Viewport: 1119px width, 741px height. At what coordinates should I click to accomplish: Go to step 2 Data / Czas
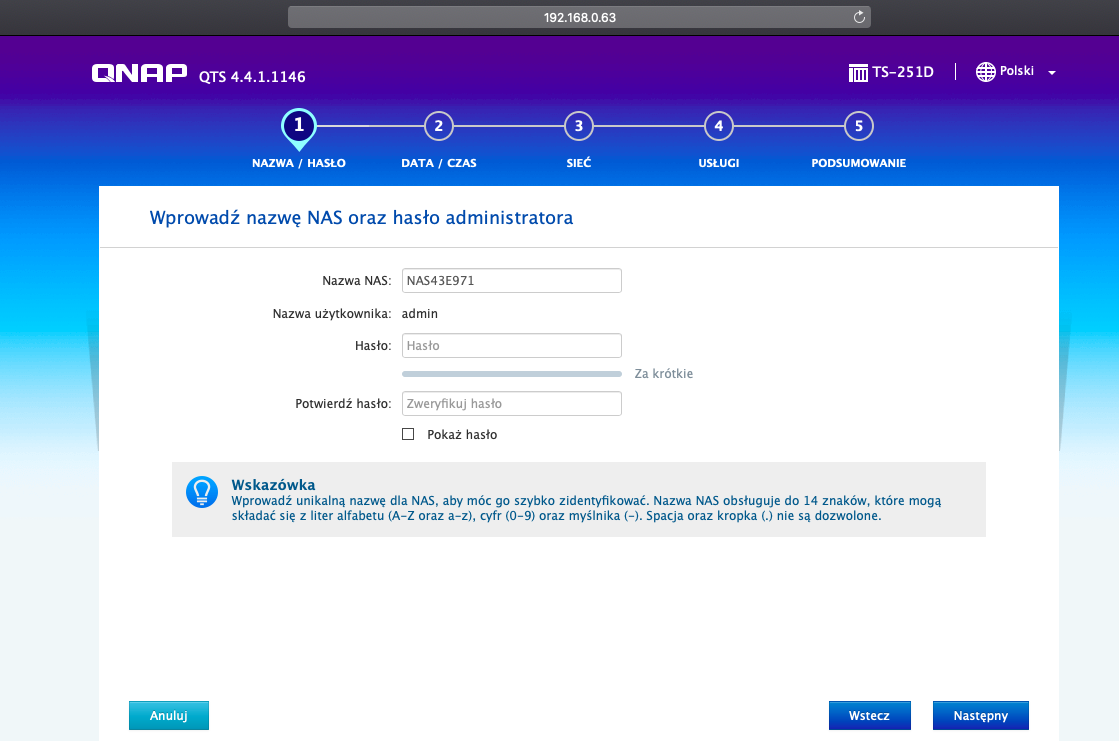(438, 126)
